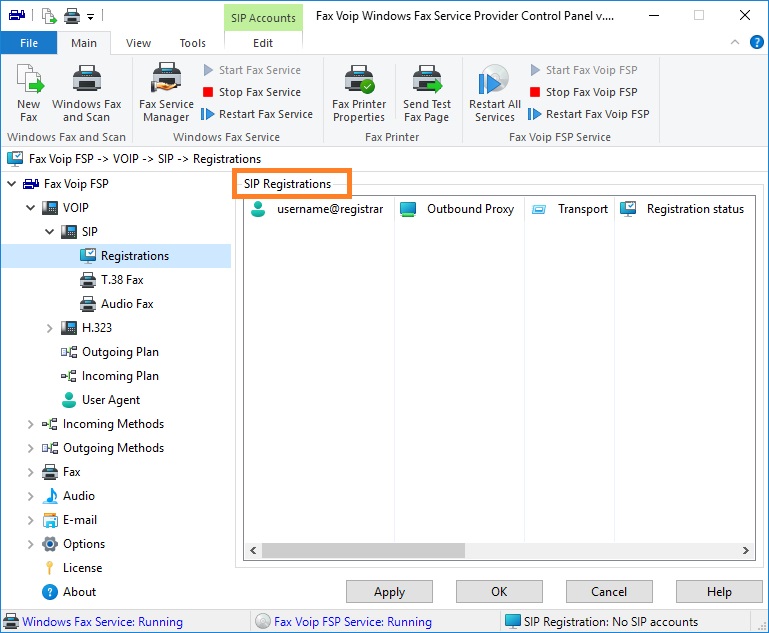The image size is (769, 633).
Task: Expand the Incoming Methods node
Action: tap(30, 424)
